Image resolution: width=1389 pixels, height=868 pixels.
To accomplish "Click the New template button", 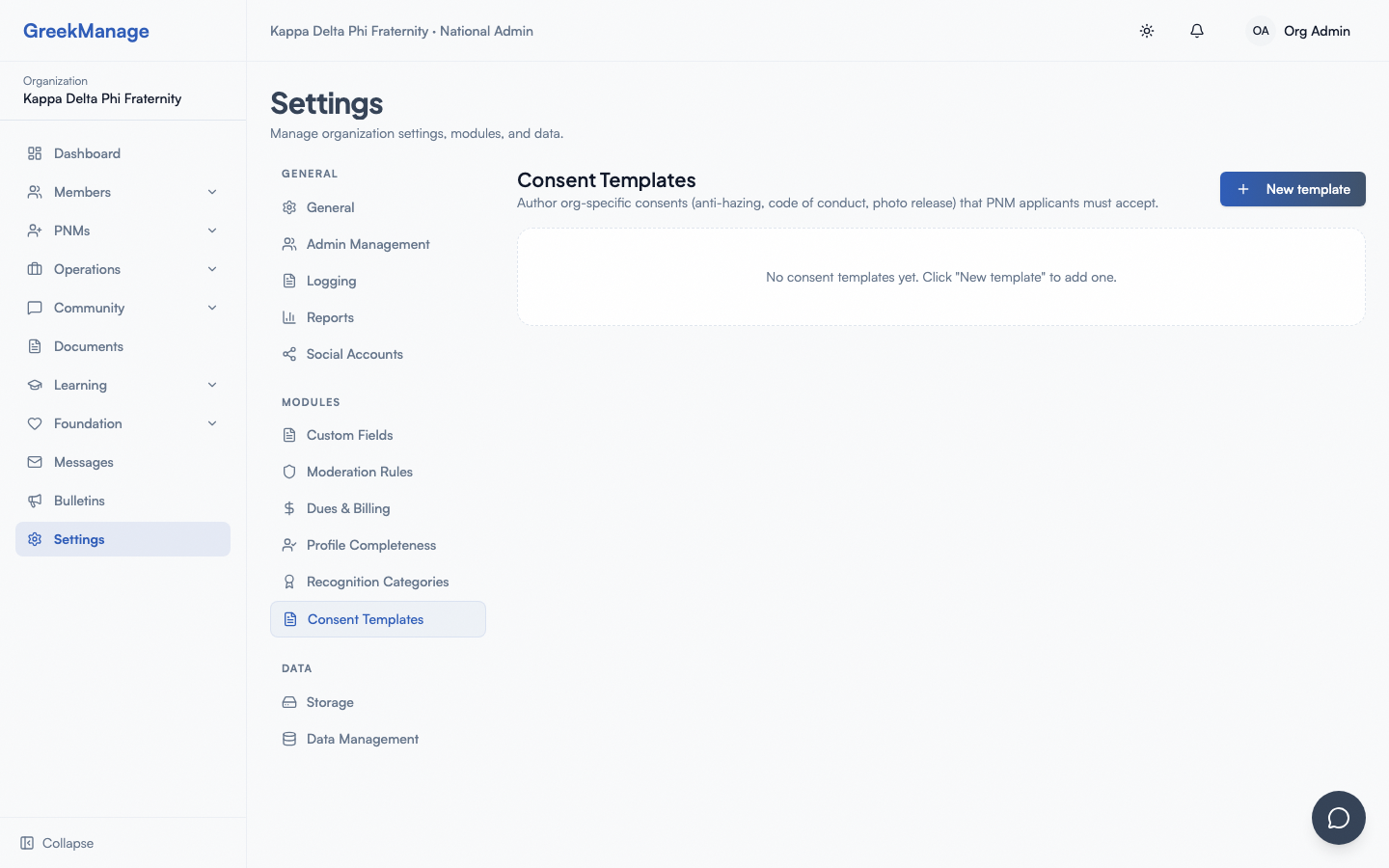I will pyautogui.click(x=1293, y=189).
